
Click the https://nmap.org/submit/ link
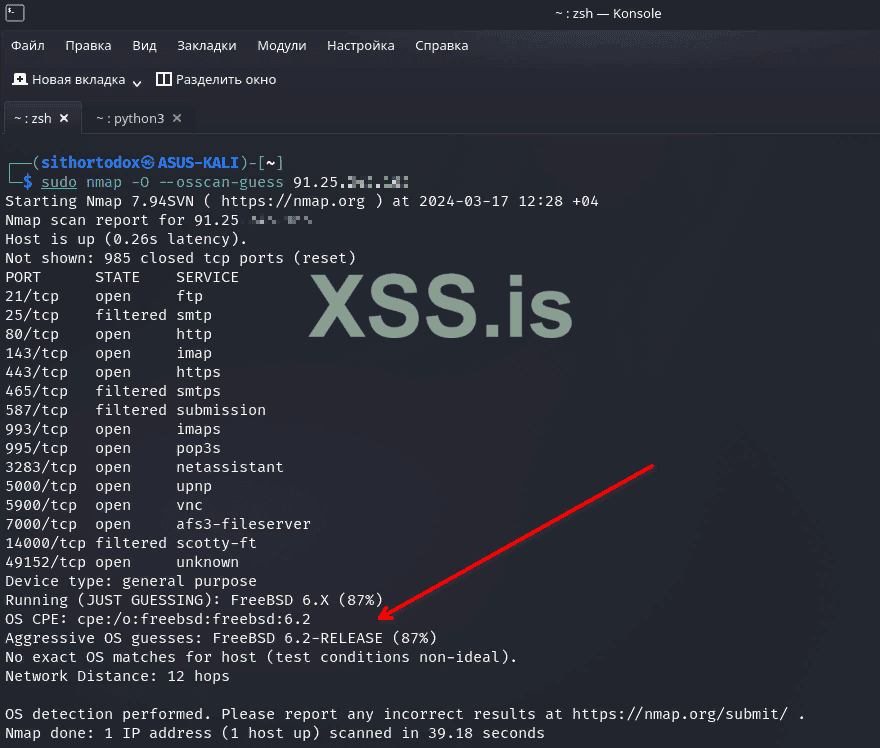[680, 714]
